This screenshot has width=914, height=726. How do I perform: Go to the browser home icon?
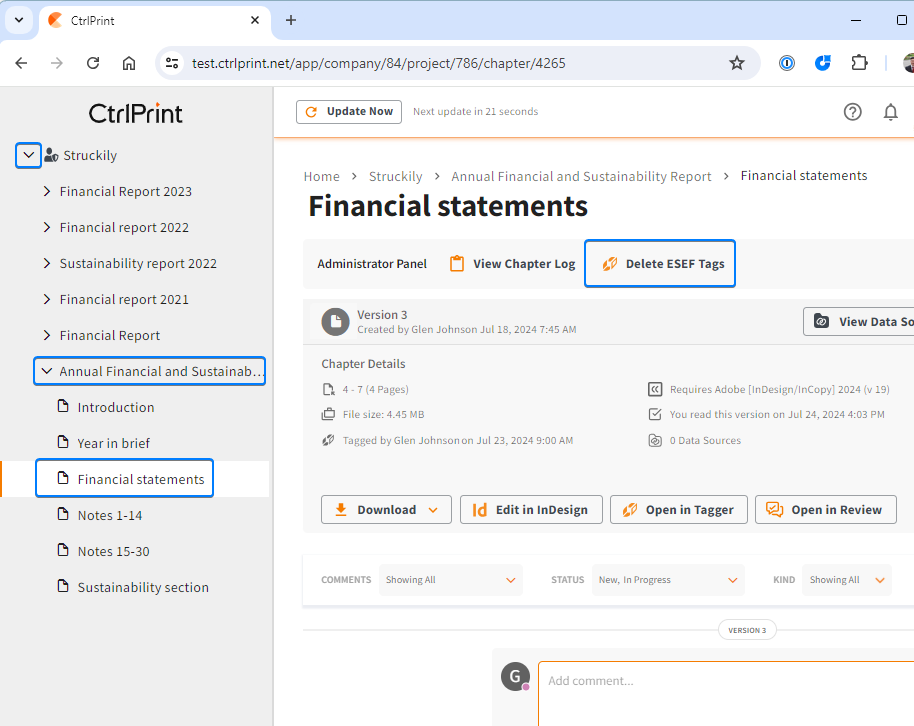tap(129, 63)
